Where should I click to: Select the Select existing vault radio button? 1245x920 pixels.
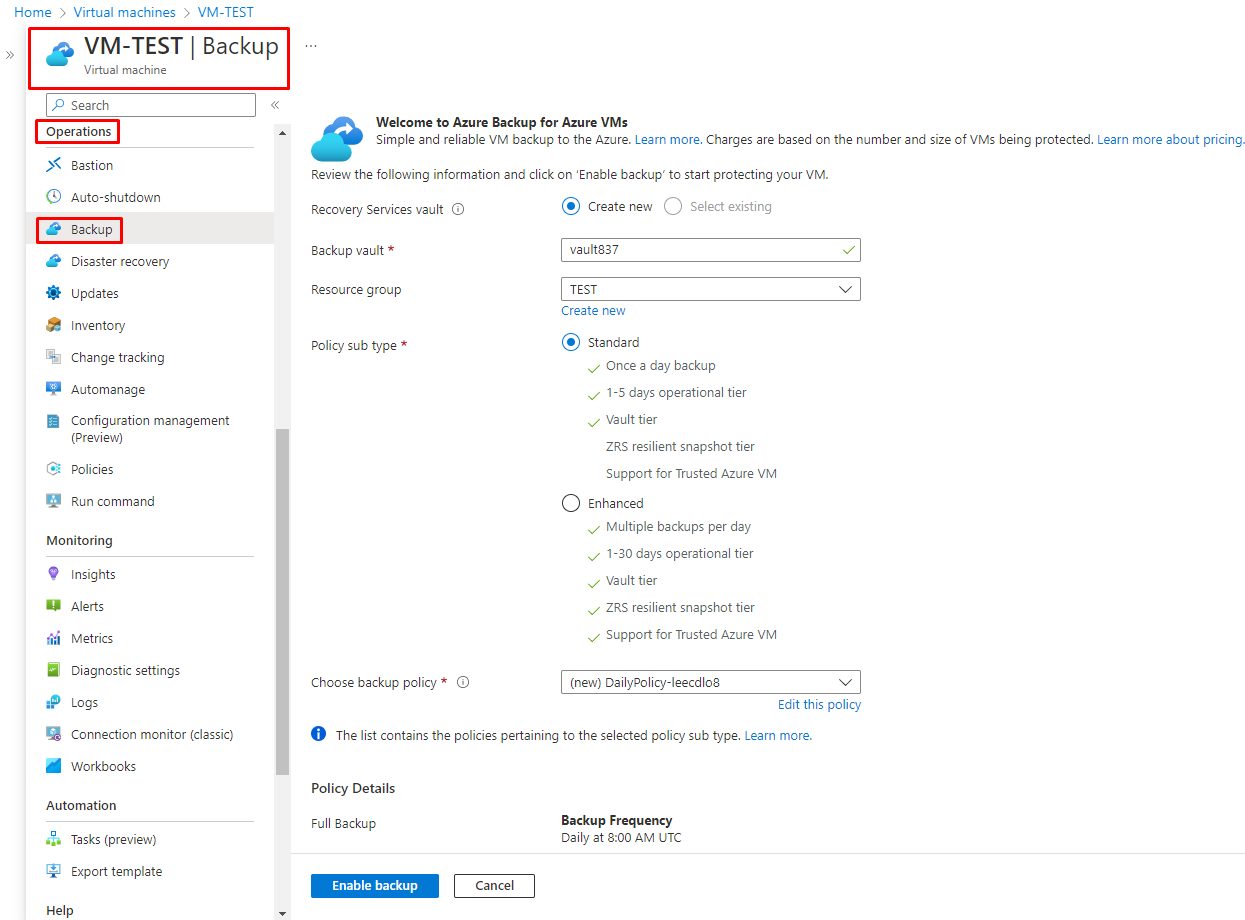(x=673, y=207)
